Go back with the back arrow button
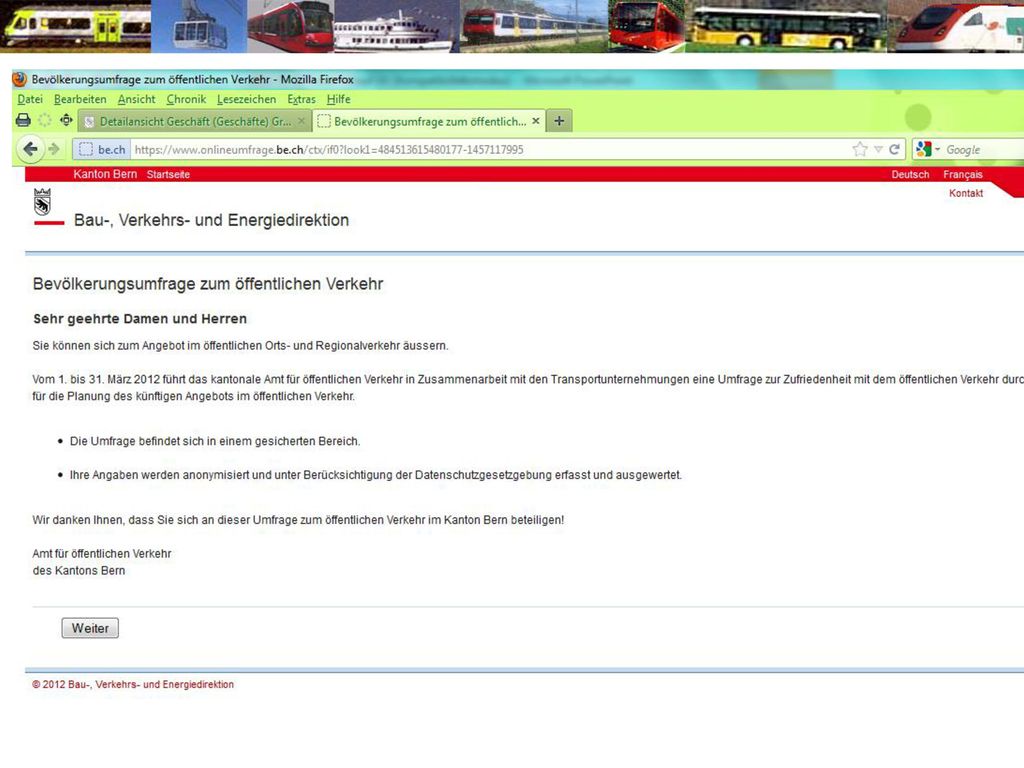1024x768 pixels. pos(30,149)
